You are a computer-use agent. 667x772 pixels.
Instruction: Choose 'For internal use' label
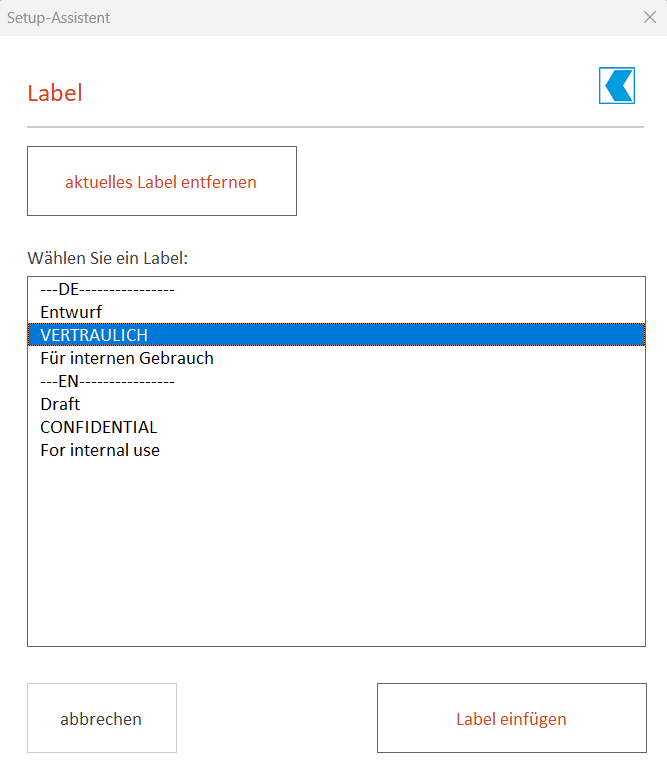point(336,450)
